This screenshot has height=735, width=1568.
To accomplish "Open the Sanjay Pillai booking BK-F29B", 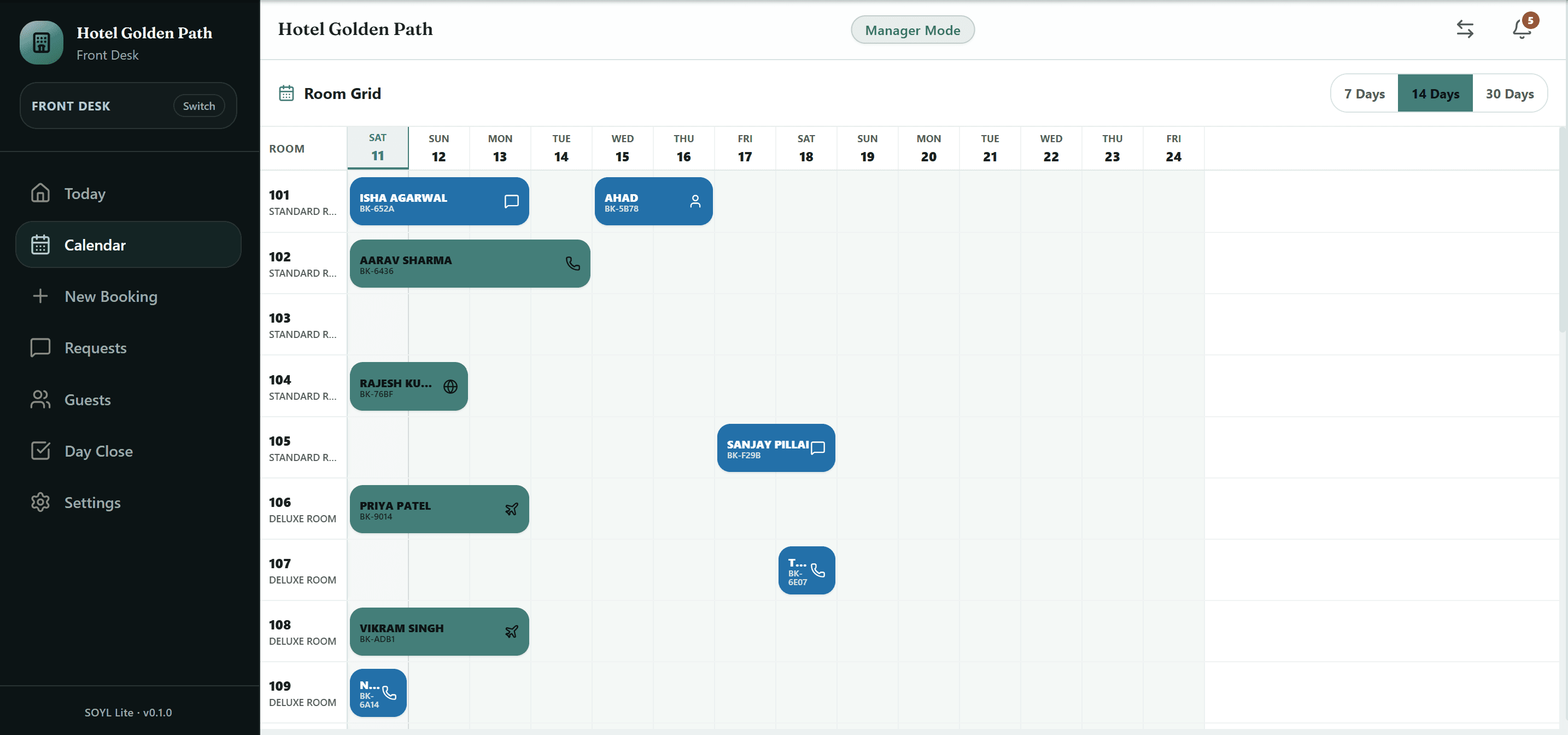I will 775,447.
